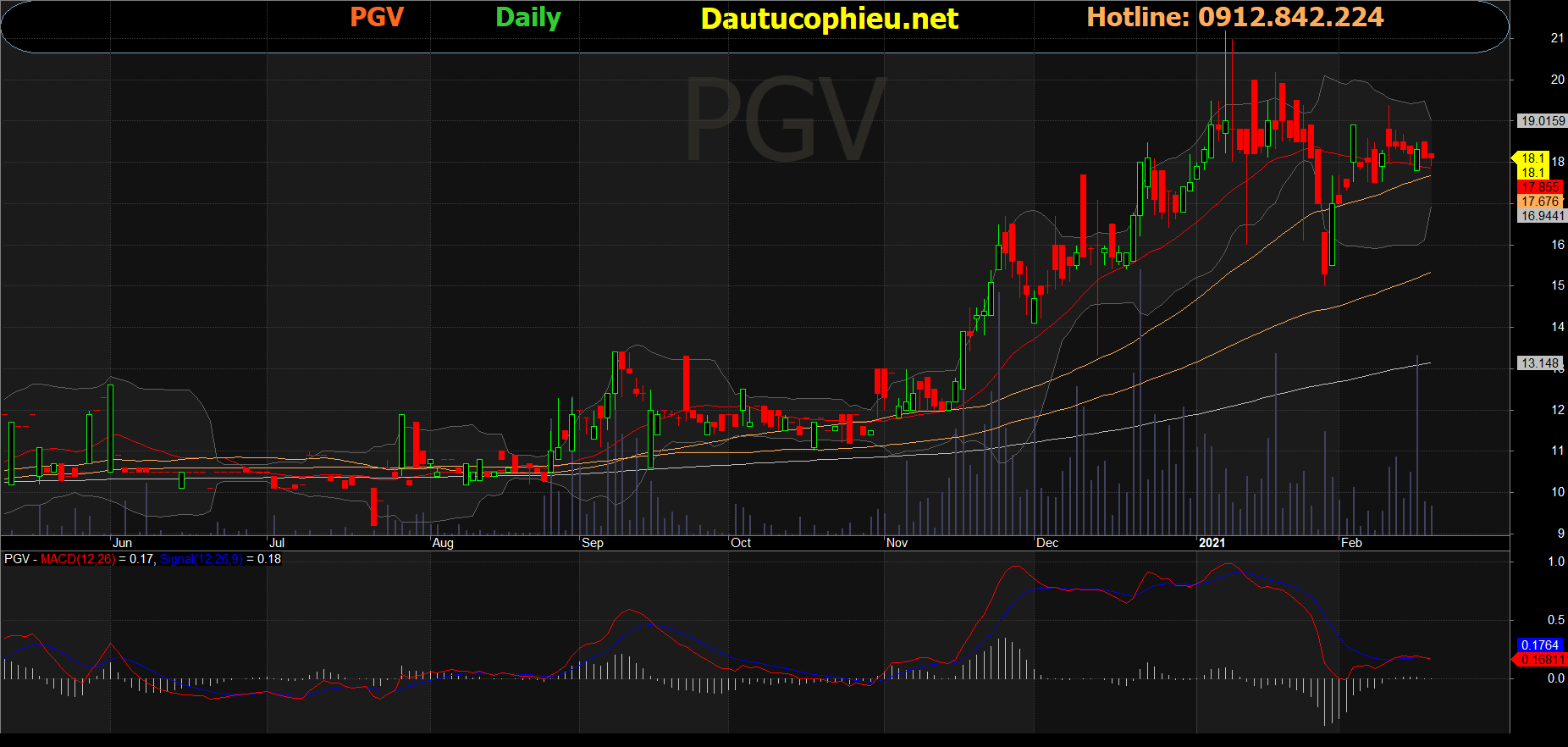Open the Dautucophieu.net site title
The height and width of the screenshot is (747, 1568).
point(830,19)
